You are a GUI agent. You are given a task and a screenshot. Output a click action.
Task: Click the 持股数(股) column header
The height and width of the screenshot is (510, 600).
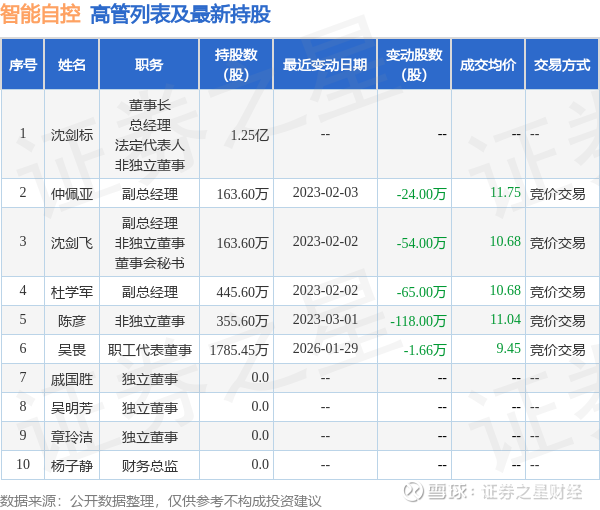pos(236,65)
